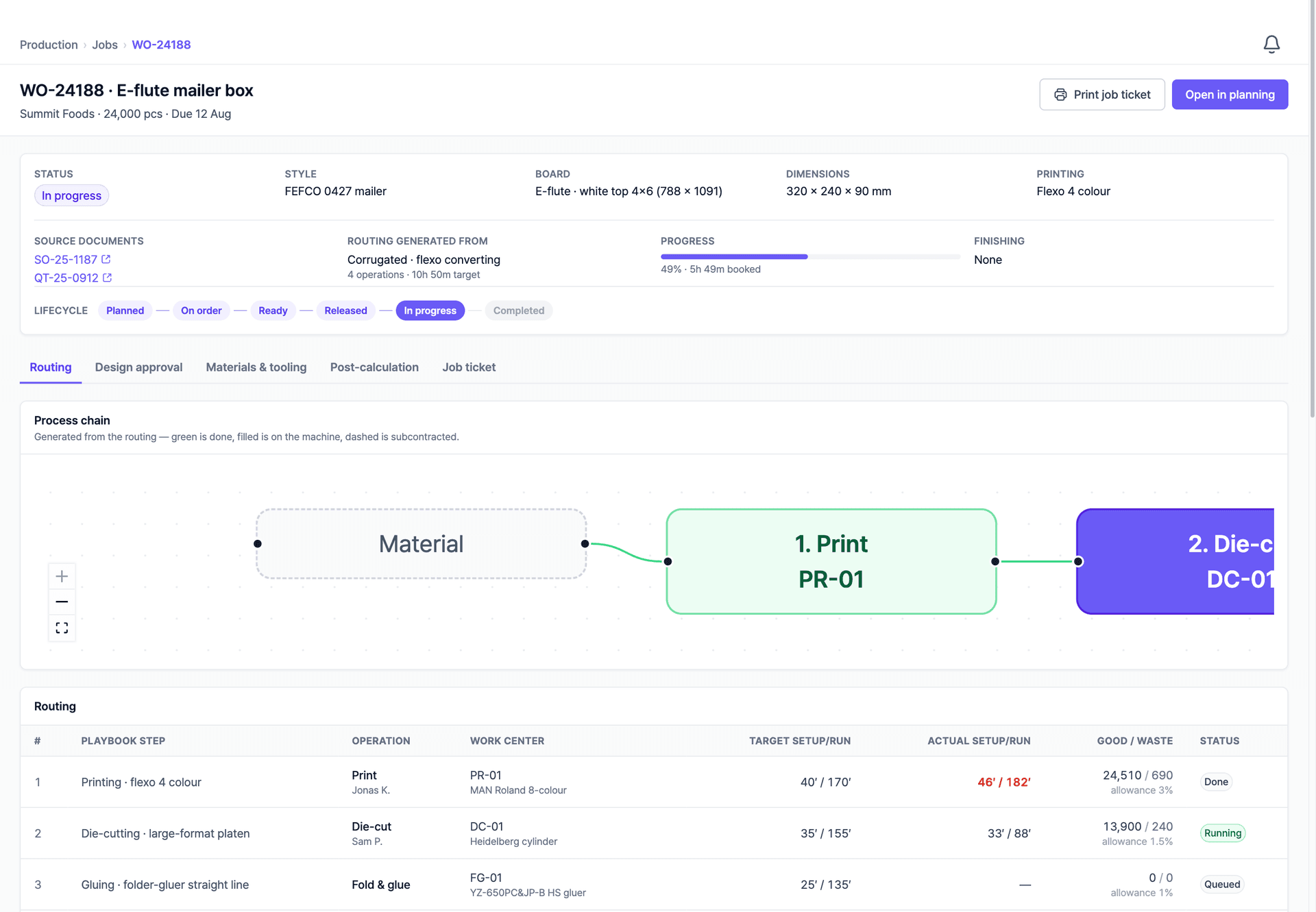1316x912 pixels.
Task: Zoom out of the process chain
Action: pyautogui.click(x=62, y=602)
